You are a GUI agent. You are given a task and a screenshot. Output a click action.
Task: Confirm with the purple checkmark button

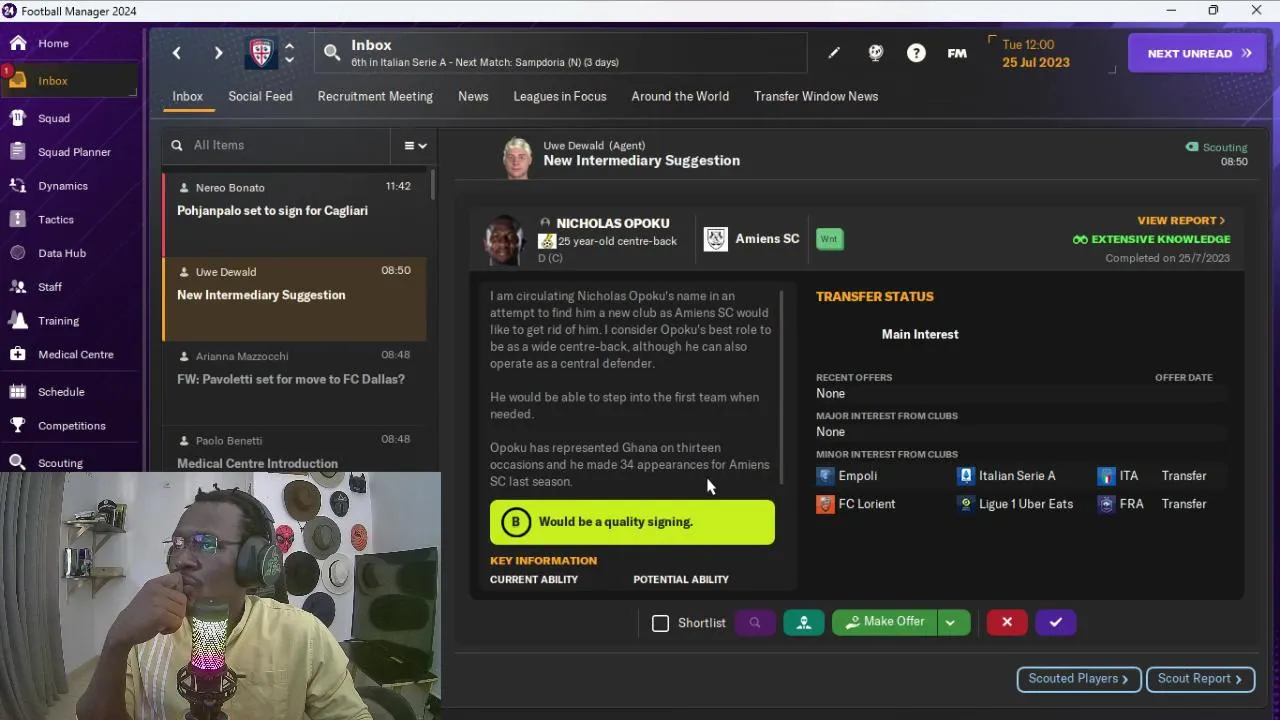(1056, 622)
